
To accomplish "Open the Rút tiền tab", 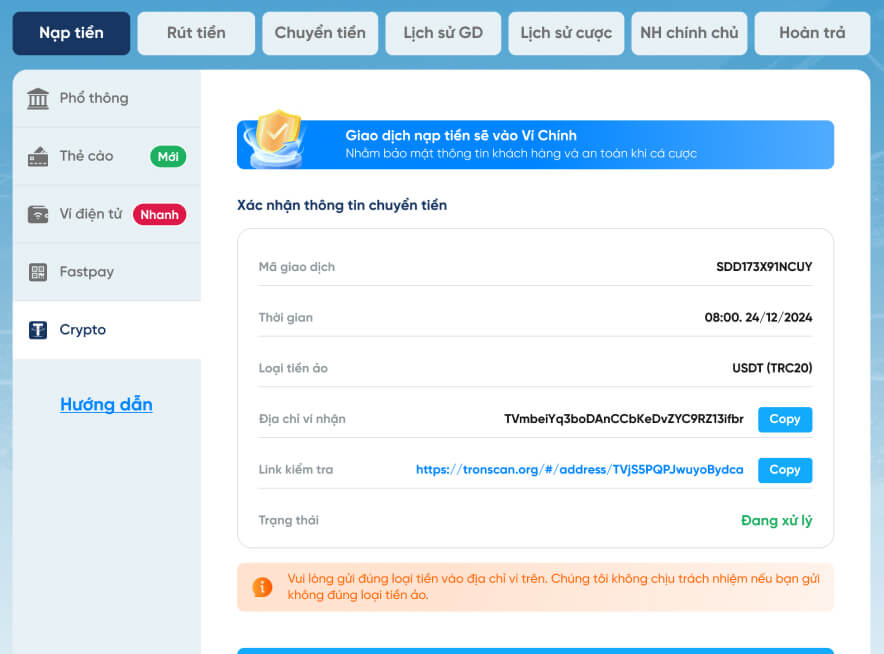I will [x=196, y=33].
